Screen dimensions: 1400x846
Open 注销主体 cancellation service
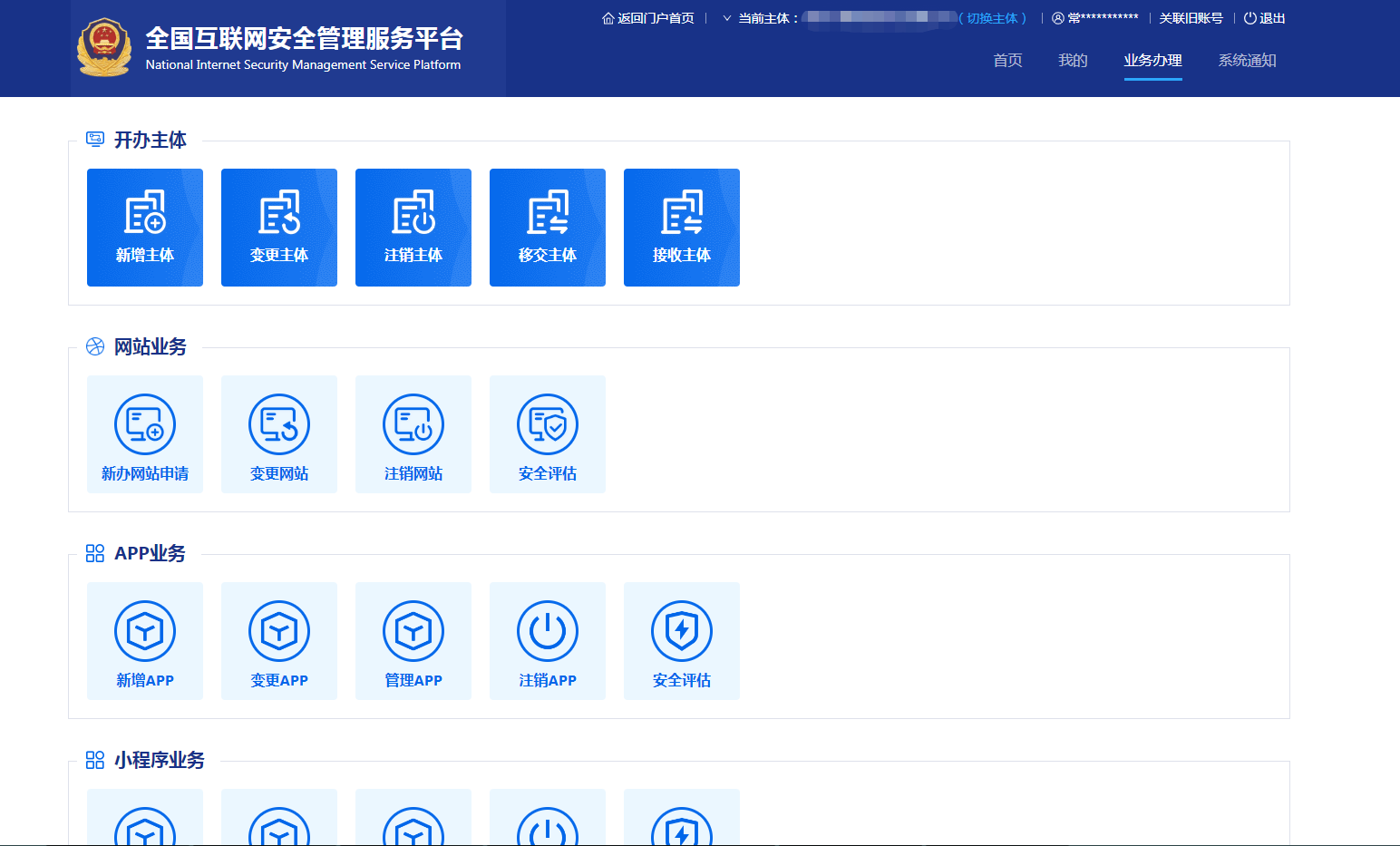point(413,227)
